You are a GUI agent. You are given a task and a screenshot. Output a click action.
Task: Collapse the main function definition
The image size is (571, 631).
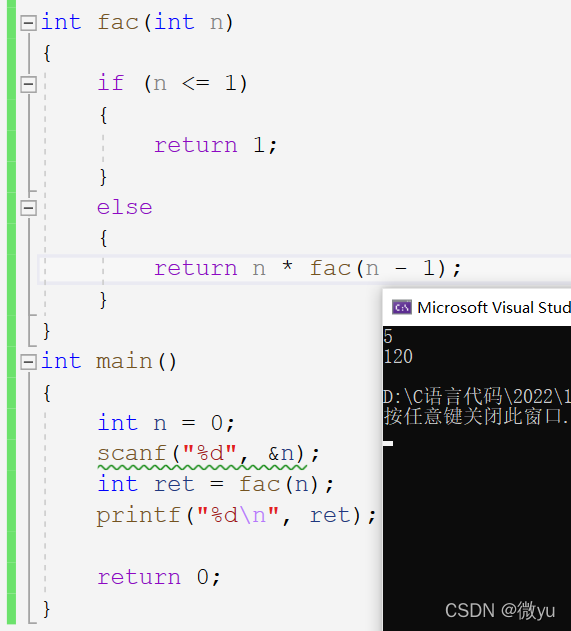pos(29,362)
